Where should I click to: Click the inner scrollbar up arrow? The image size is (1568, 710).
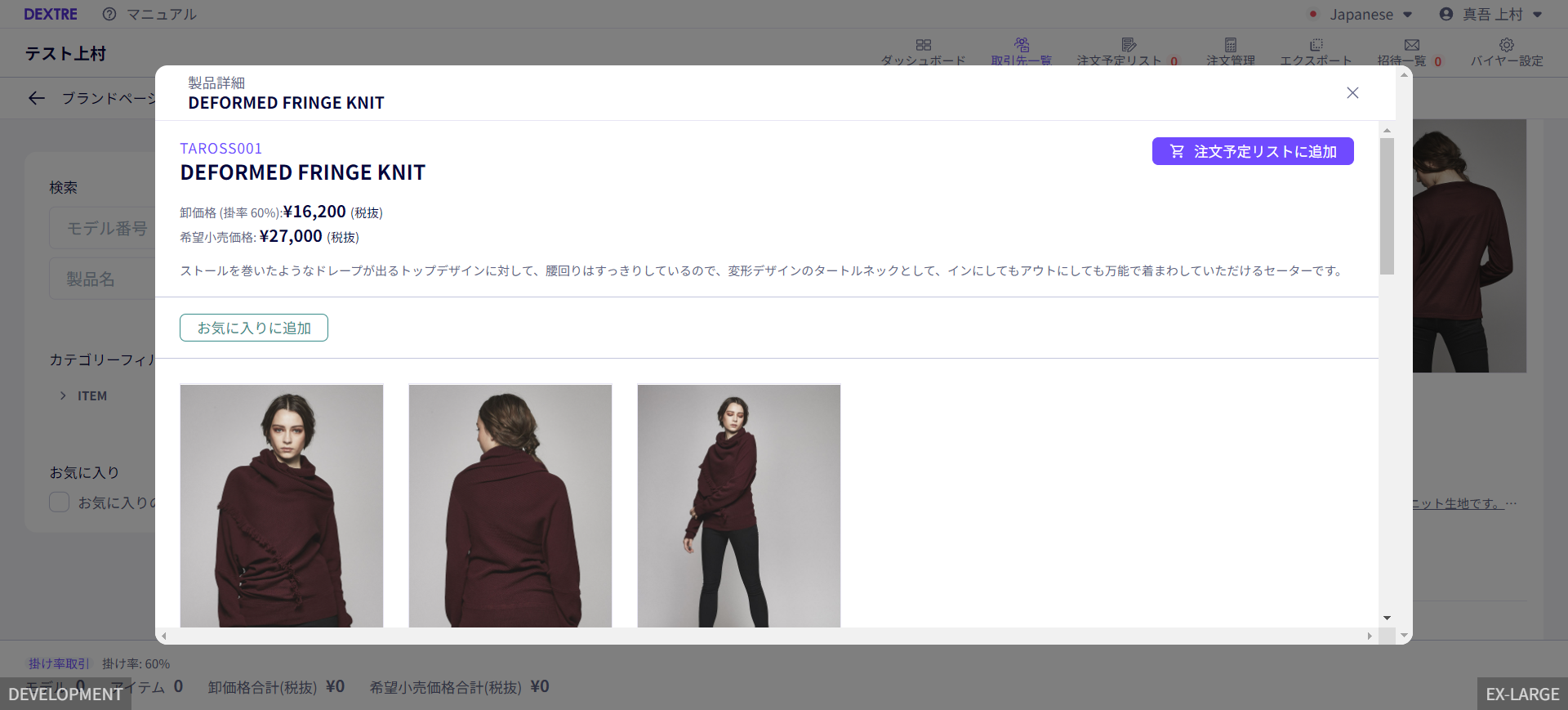tap(1387, 130)
